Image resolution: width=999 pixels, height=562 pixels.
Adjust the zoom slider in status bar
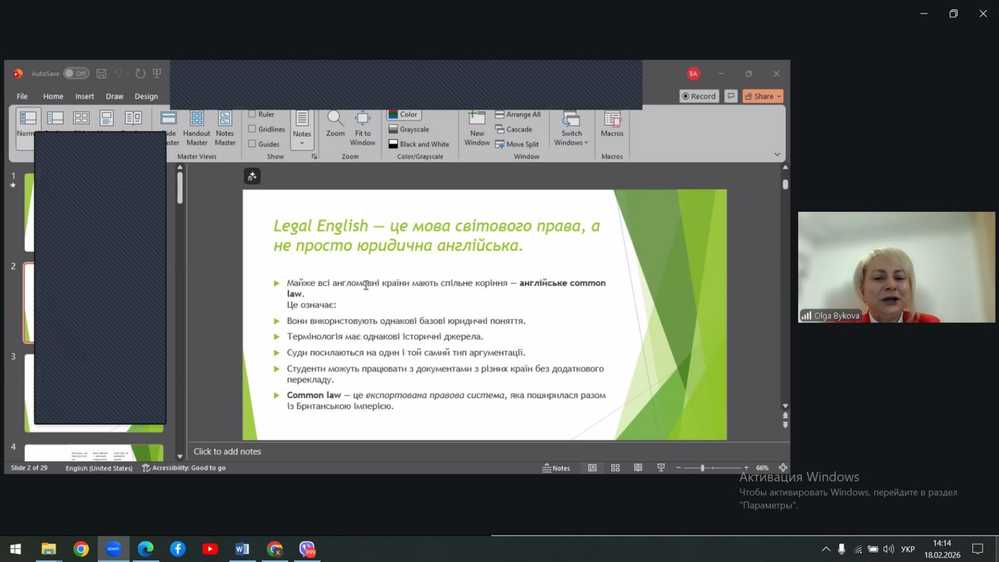click(x=702, y=468)
